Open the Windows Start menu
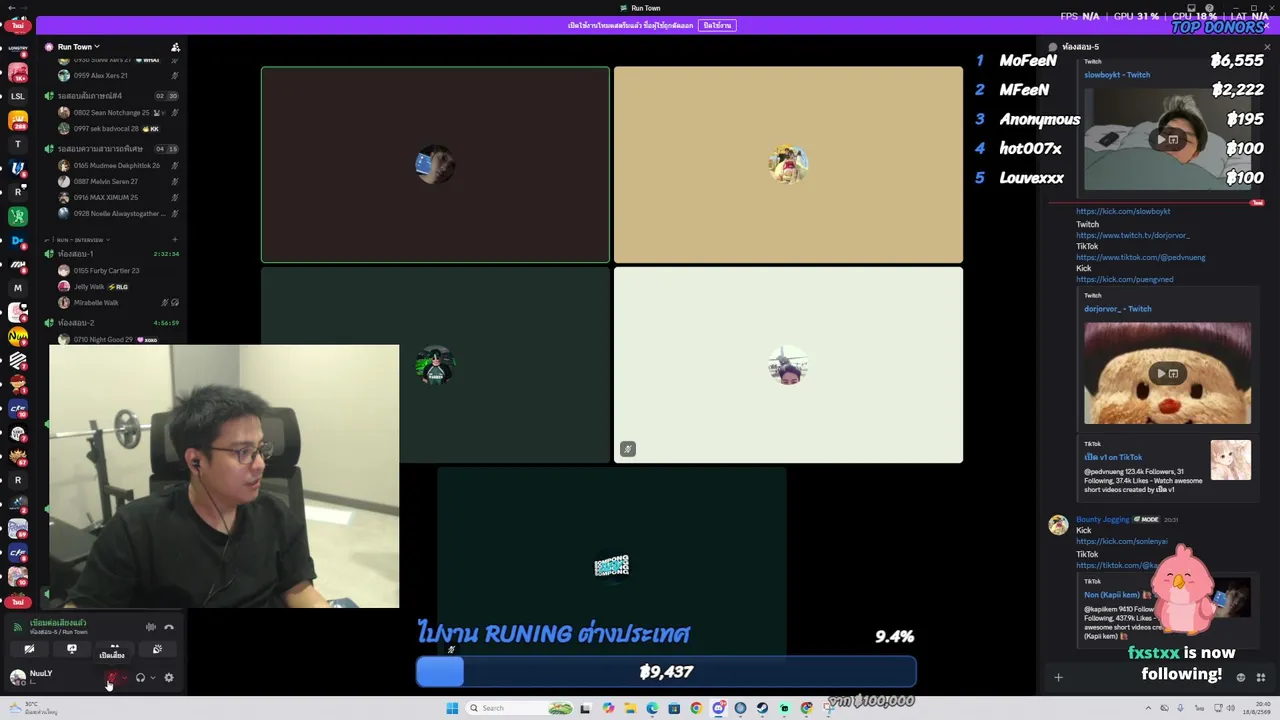Screen dimensions: 1280x720 point(452,708)
